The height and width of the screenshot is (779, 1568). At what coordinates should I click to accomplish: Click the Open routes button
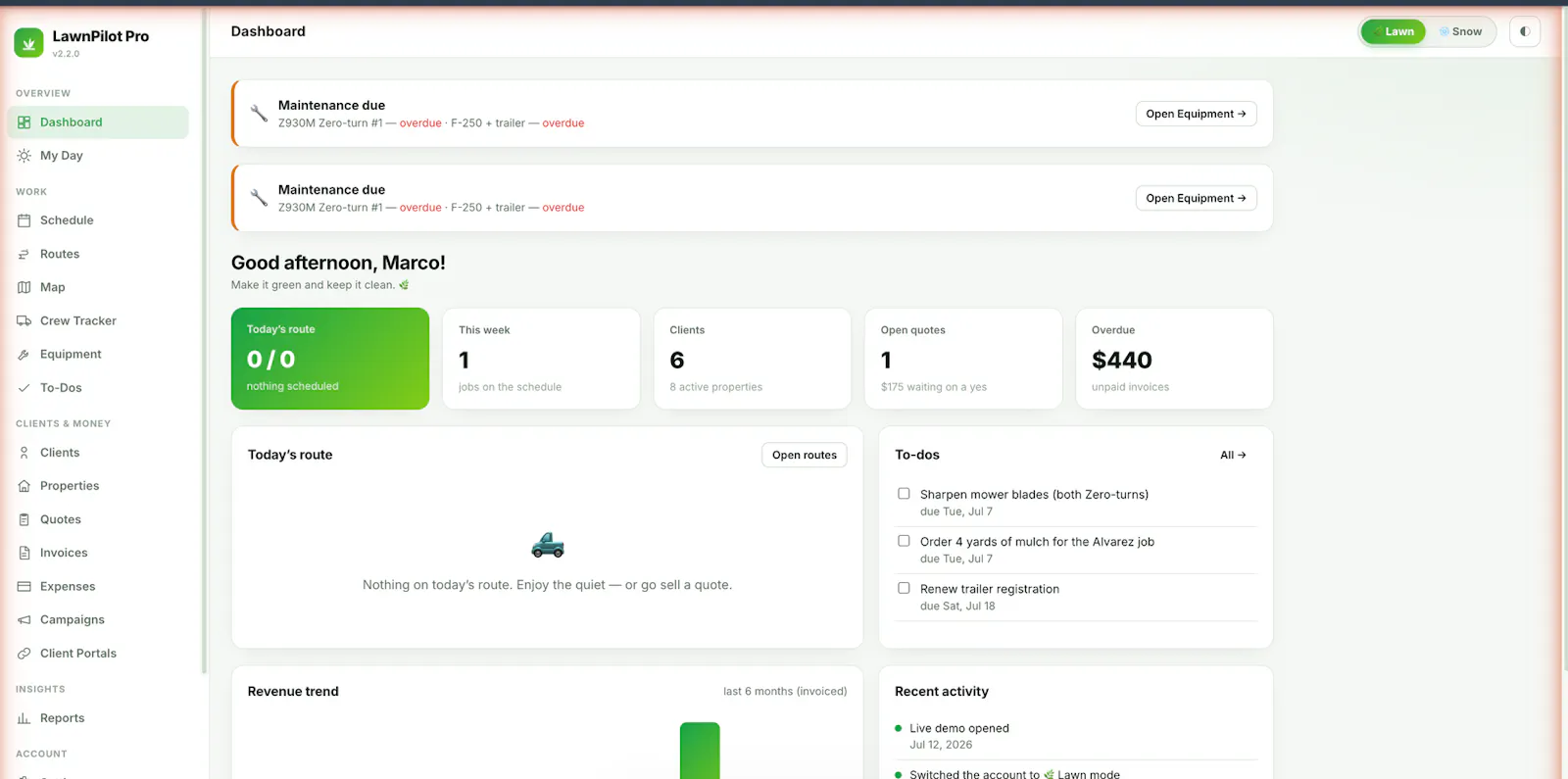coord(805,455)
